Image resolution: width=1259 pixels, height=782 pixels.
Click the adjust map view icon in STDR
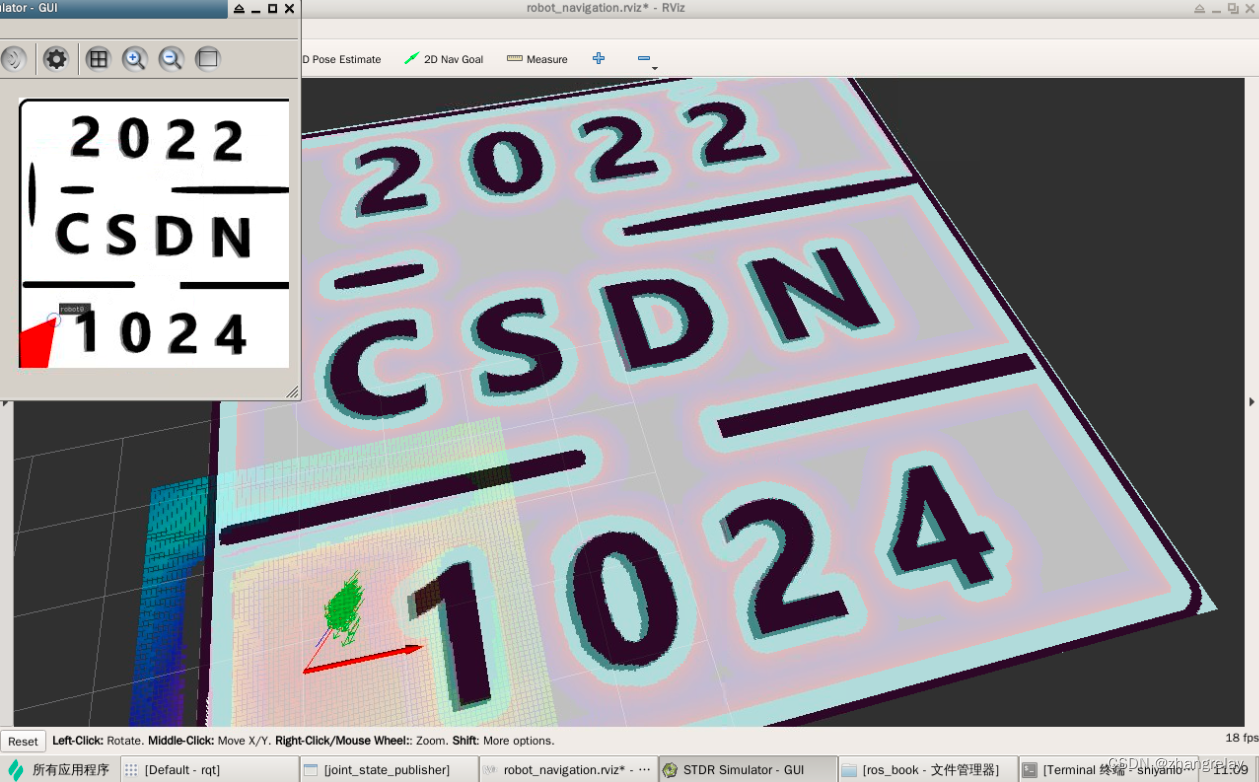coord(208,59)
